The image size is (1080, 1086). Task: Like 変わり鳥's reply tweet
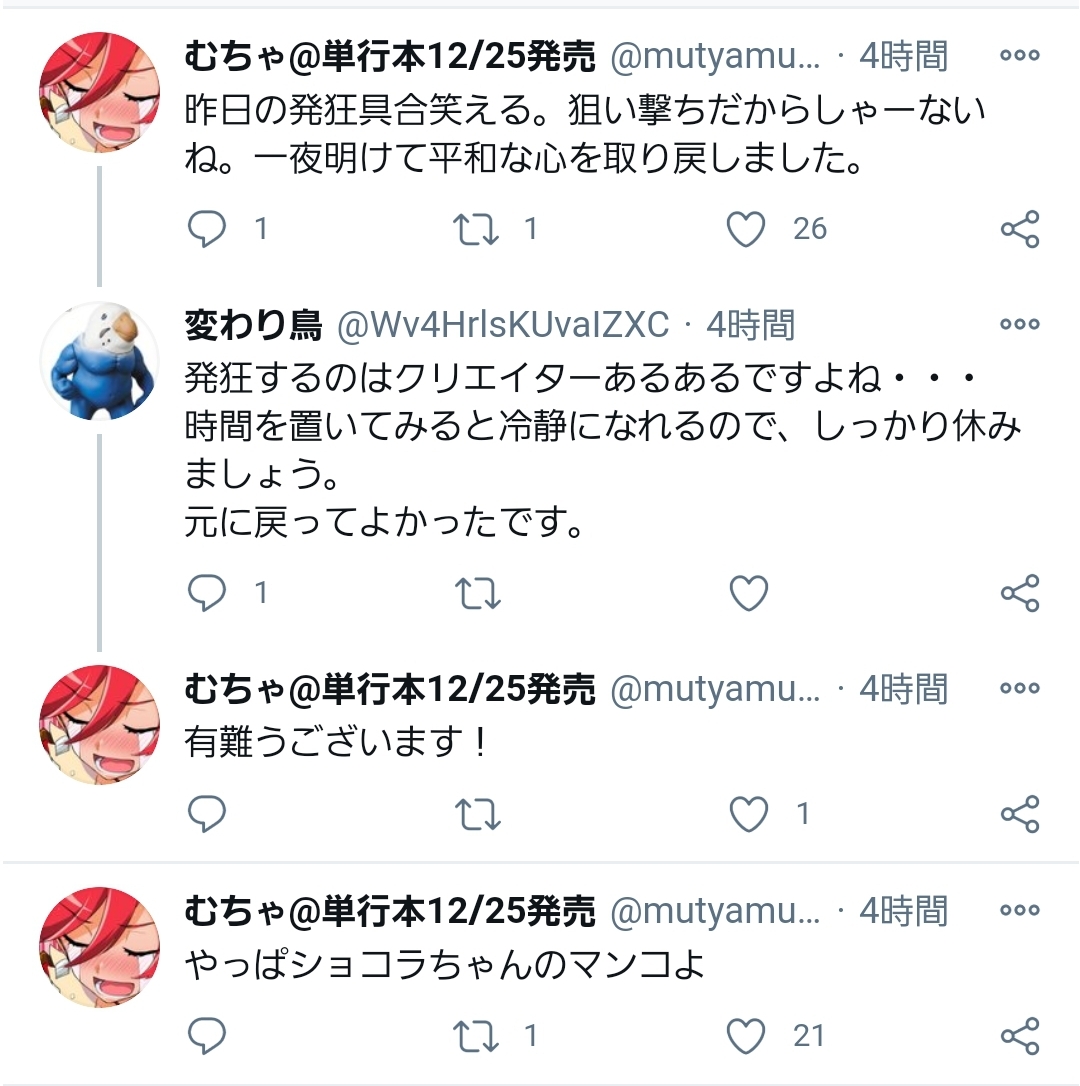click(x=749, y=593)
